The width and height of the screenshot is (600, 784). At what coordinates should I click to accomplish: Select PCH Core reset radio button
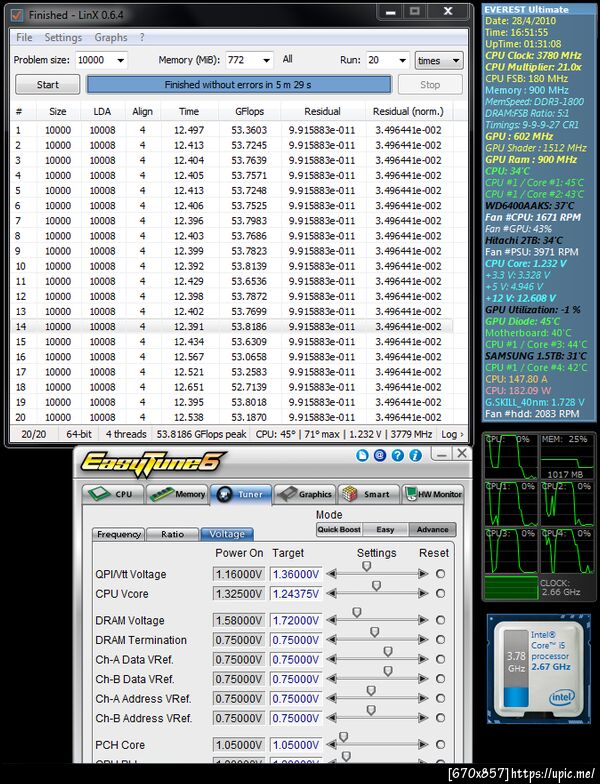coord(440,744)
